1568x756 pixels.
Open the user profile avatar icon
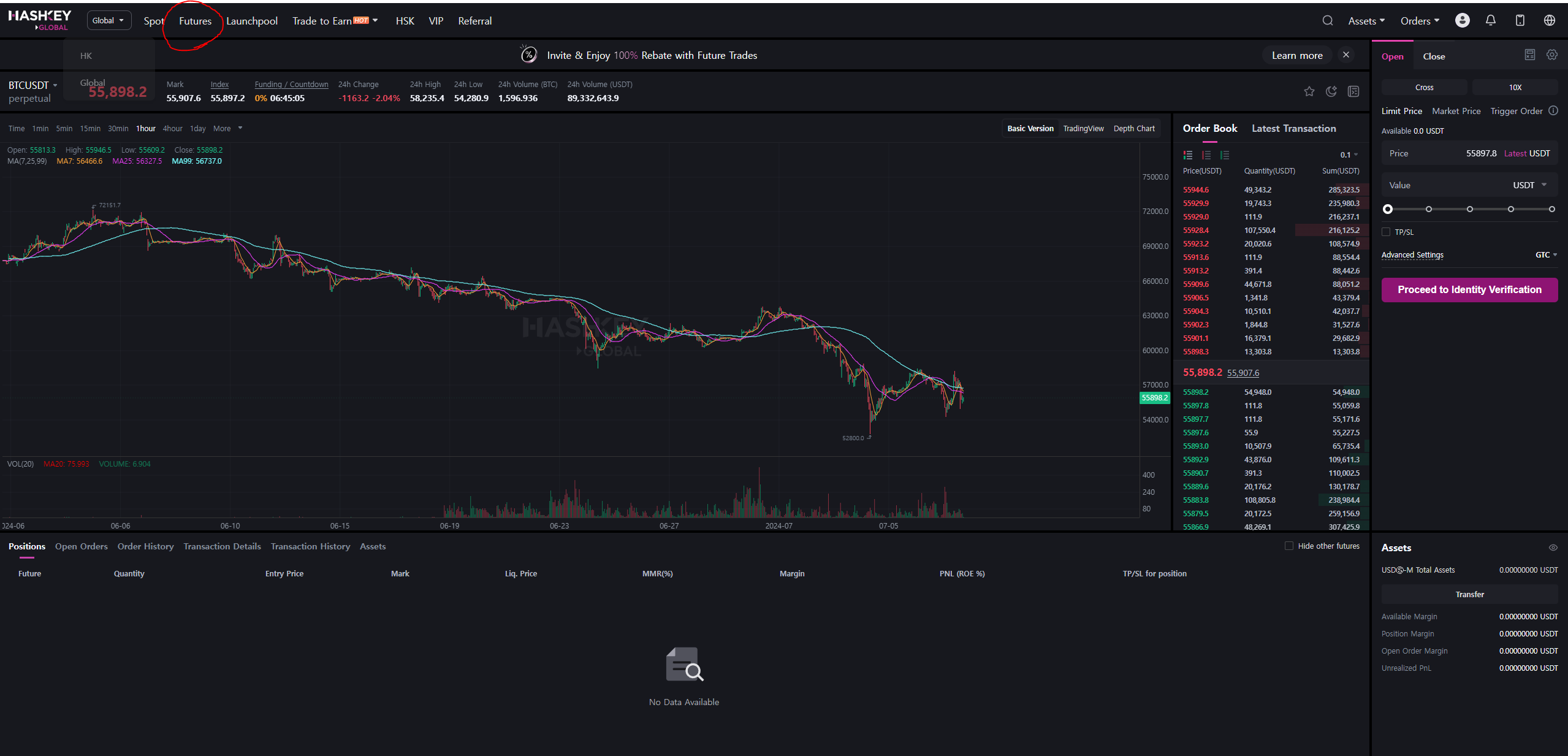[x=1463, y=20]
